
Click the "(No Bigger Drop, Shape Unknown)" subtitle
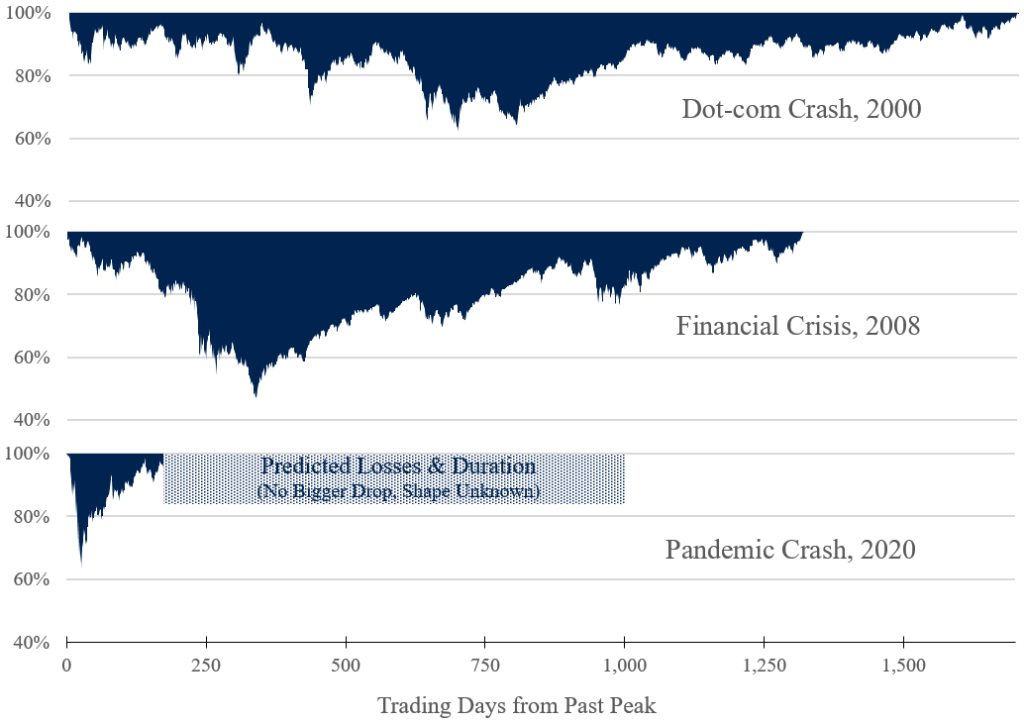(x=398, y=491)
